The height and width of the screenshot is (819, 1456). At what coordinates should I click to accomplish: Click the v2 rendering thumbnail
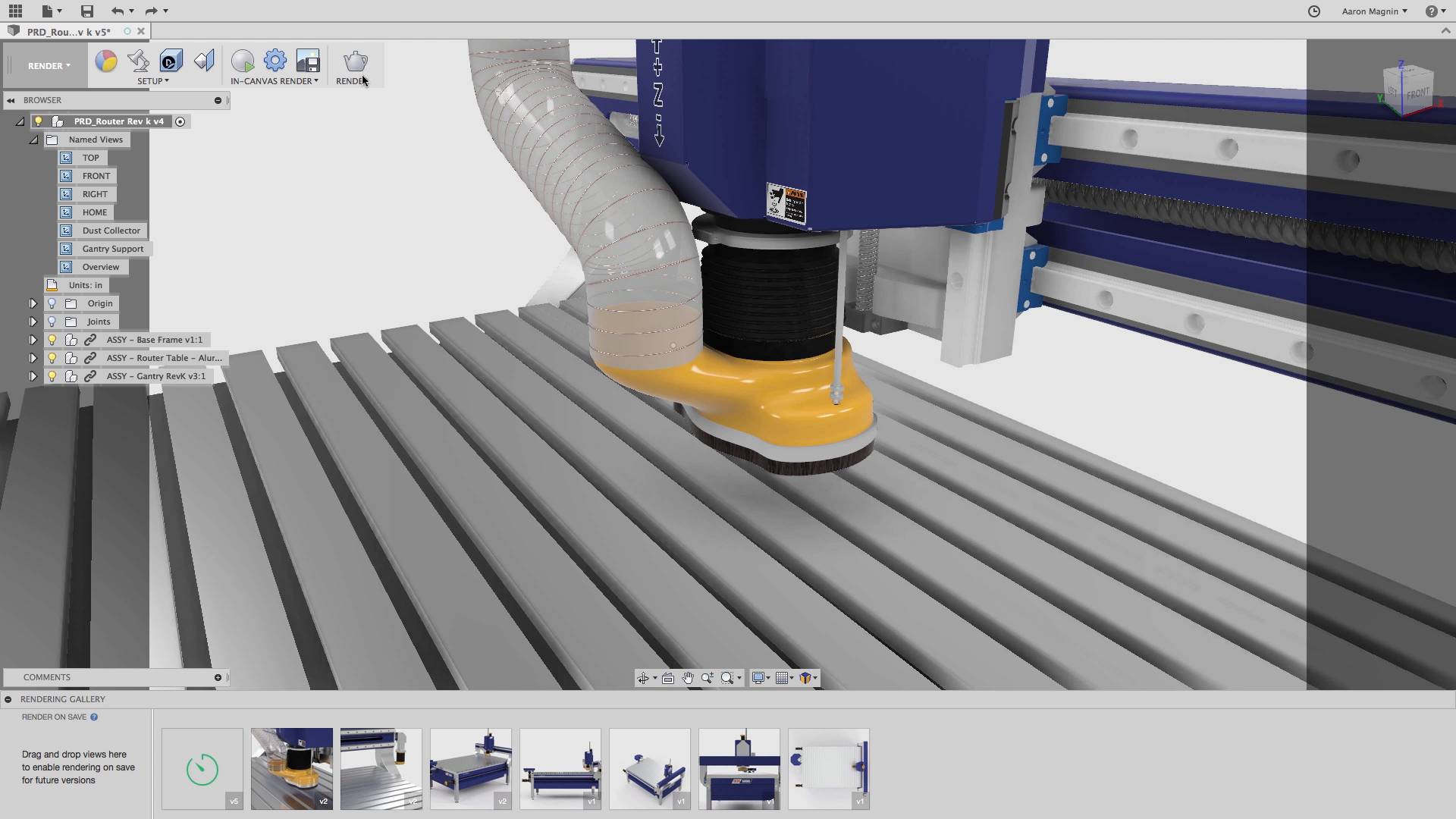(x=291, y=768)
